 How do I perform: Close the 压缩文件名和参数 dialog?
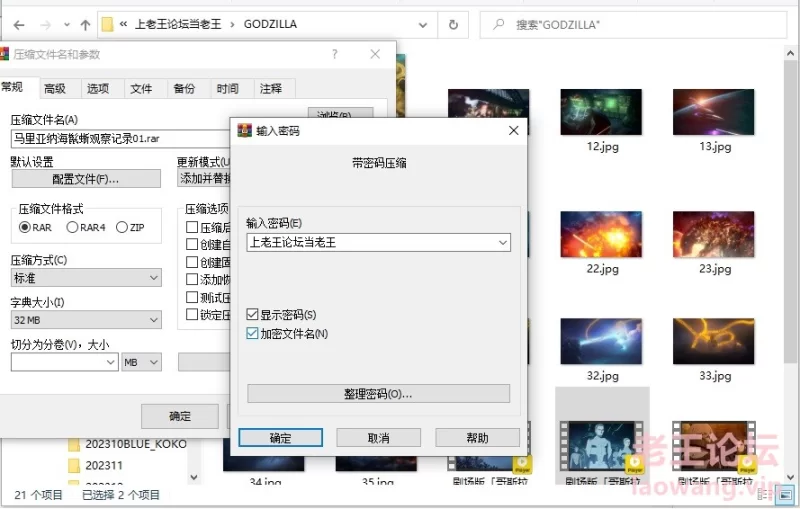(x=375, y=54)
